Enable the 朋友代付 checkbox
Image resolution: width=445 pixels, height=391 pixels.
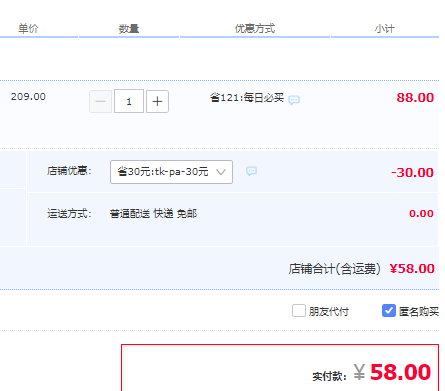pos(299,311)
